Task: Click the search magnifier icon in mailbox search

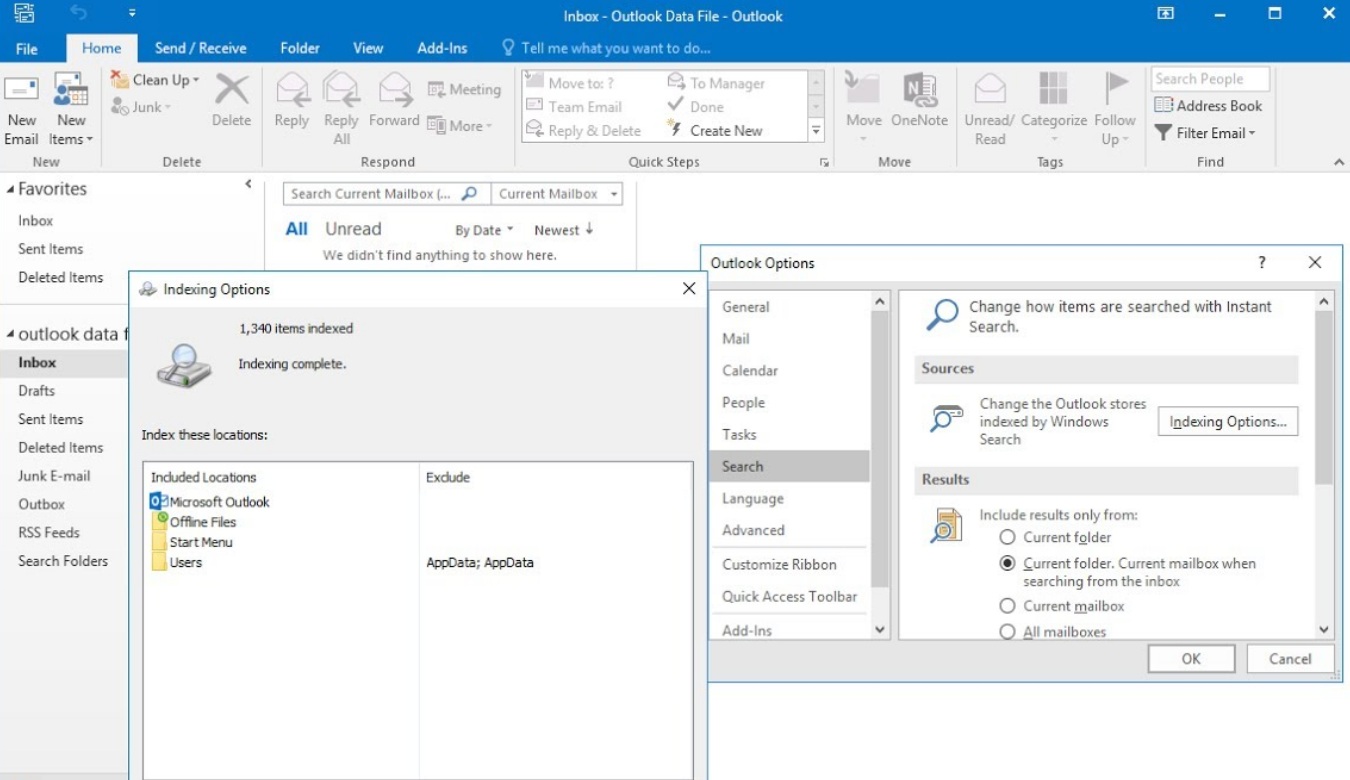Action: 470,194
